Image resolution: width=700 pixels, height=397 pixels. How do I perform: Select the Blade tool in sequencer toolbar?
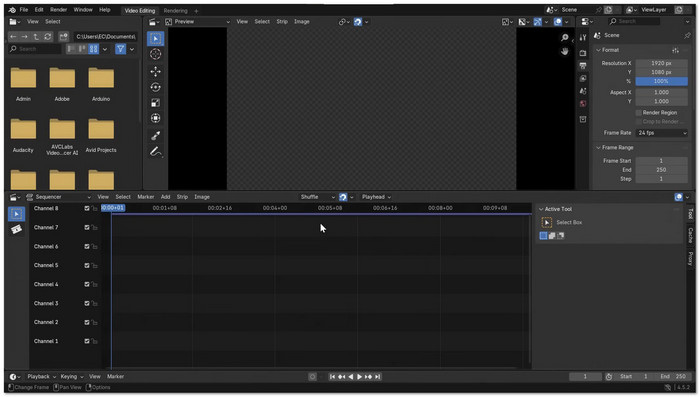click(17, 230)
